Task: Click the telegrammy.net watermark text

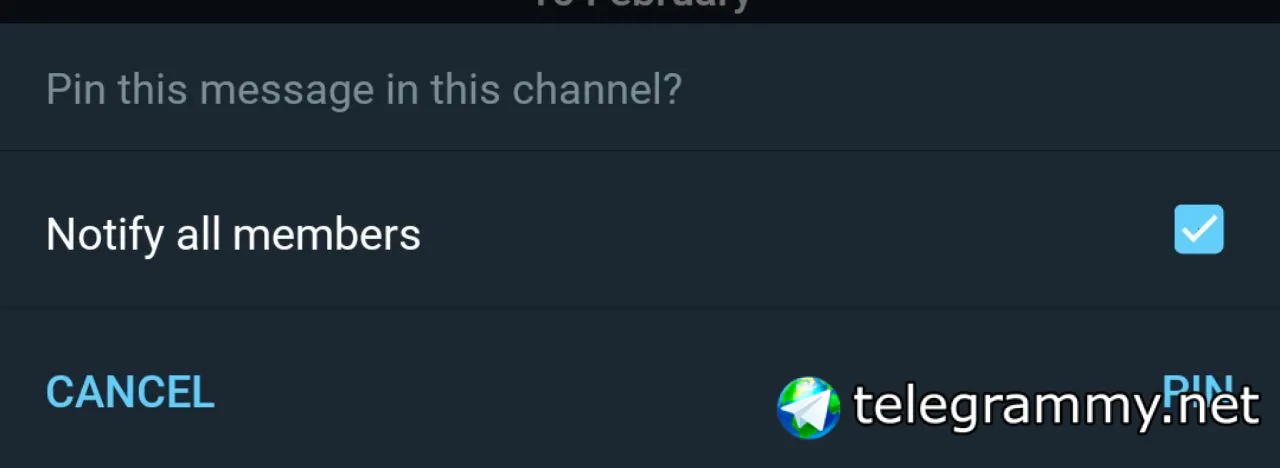Action: pyautogui.click(x=1055, y=407)
